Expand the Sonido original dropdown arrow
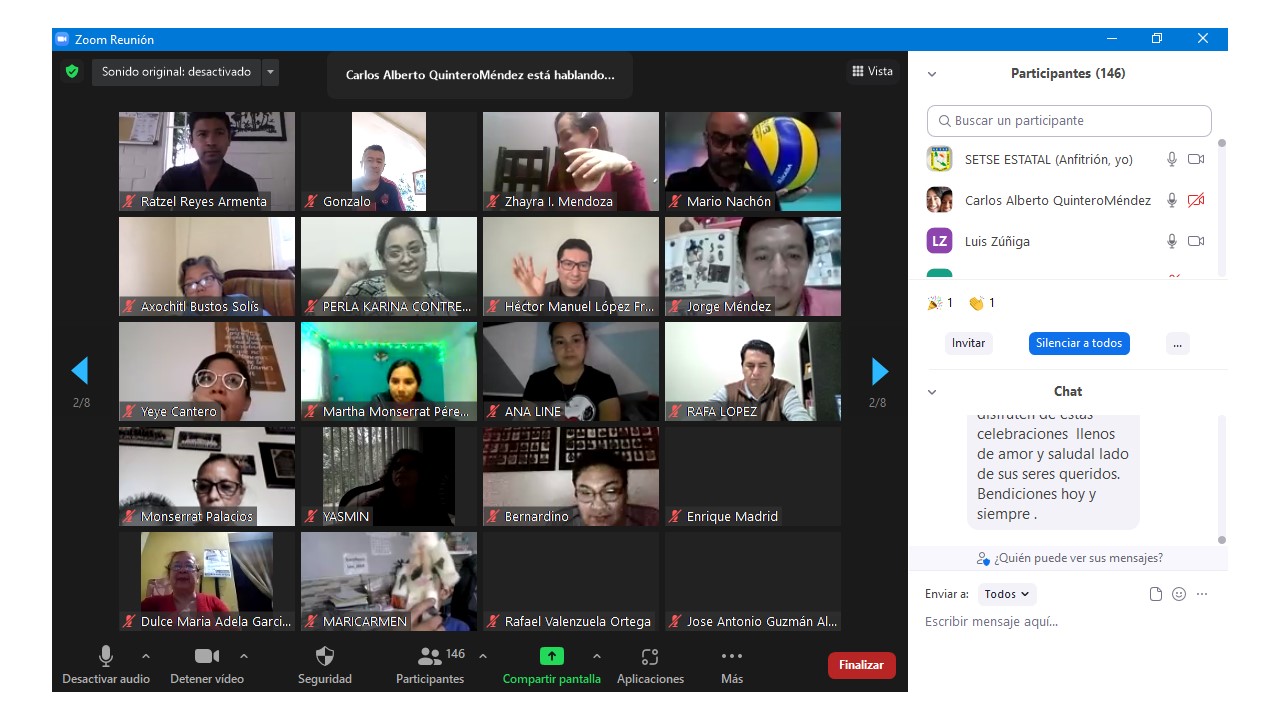 (270, 72)
